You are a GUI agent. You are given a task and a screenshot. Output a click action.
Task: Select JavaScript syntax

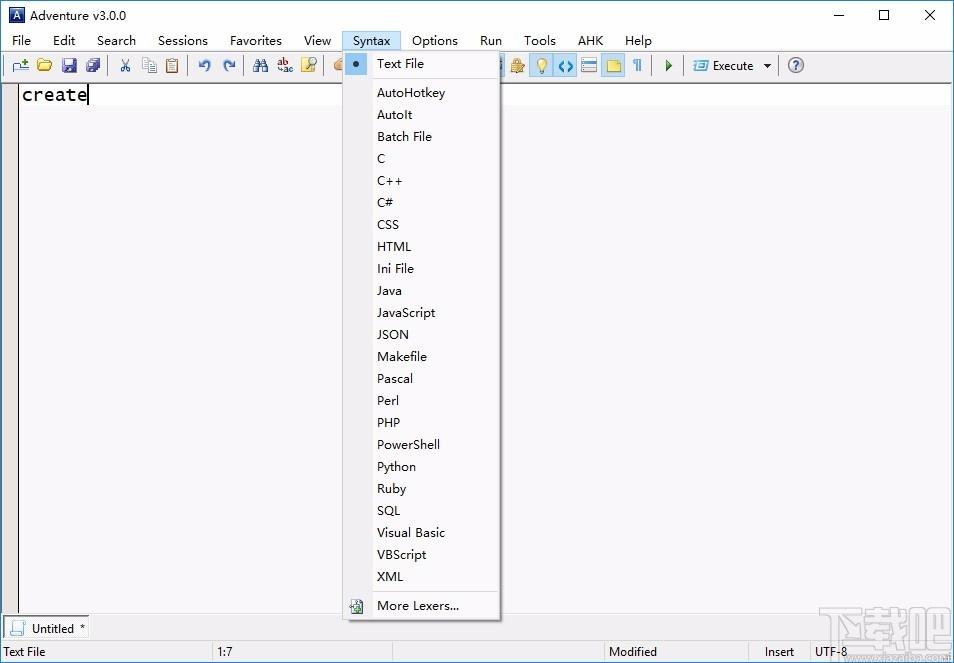coord(422,313)
